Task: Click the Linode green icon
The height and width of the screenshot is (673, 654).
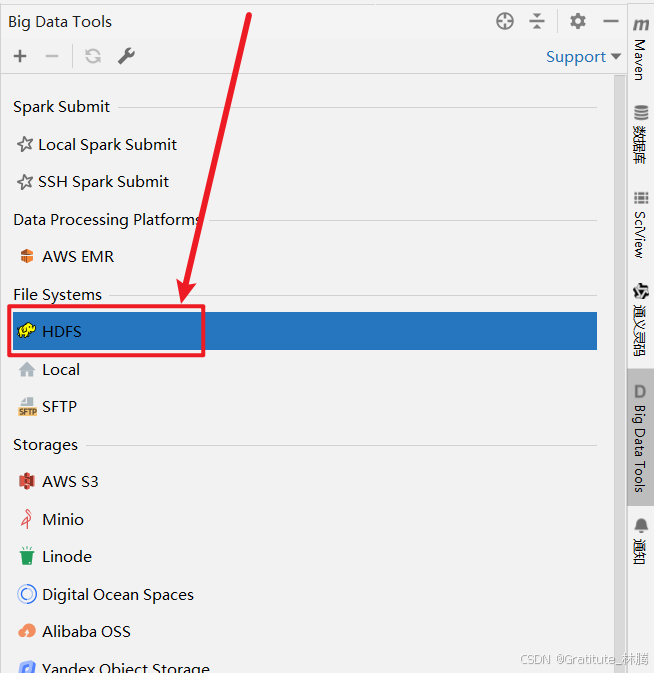Action: 27,556
